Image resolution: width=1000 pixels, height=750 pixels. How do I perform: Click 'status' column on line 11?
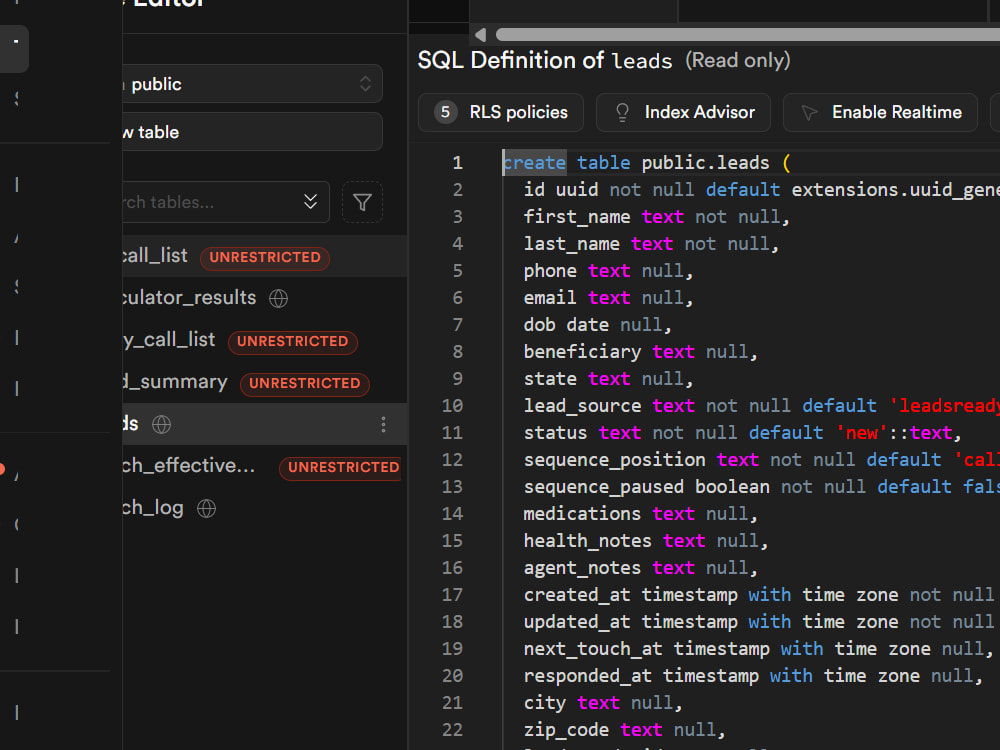555,433
